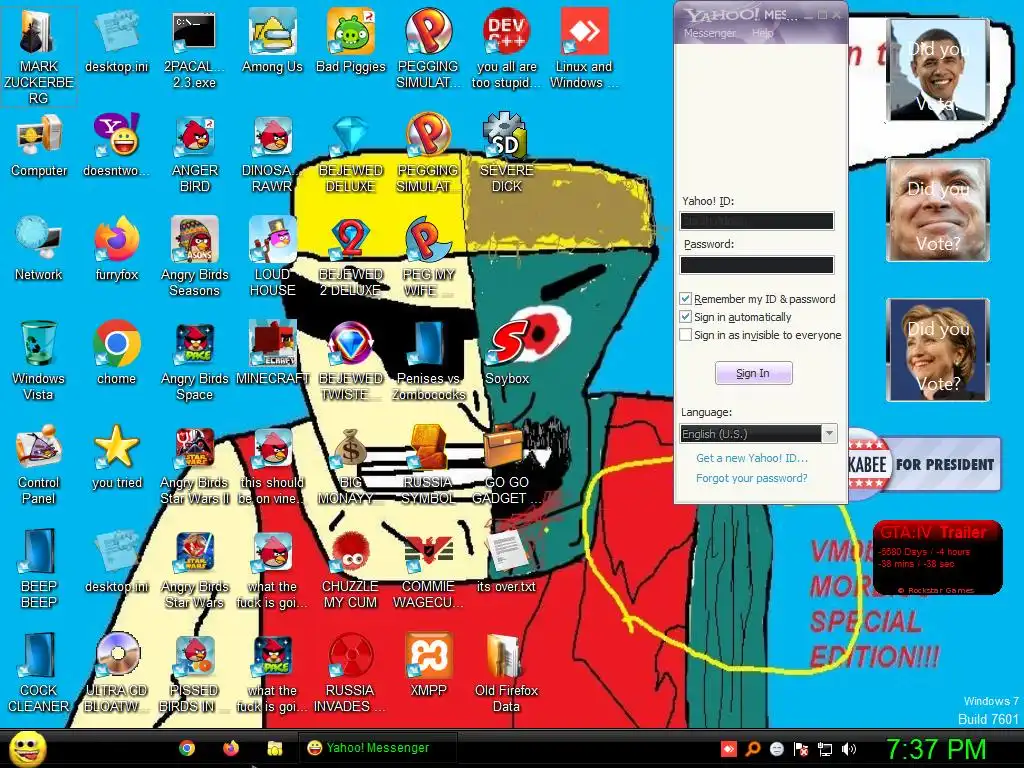Select the 2PACAL 2.3.exe shortcut

click(x=194, y=49)
